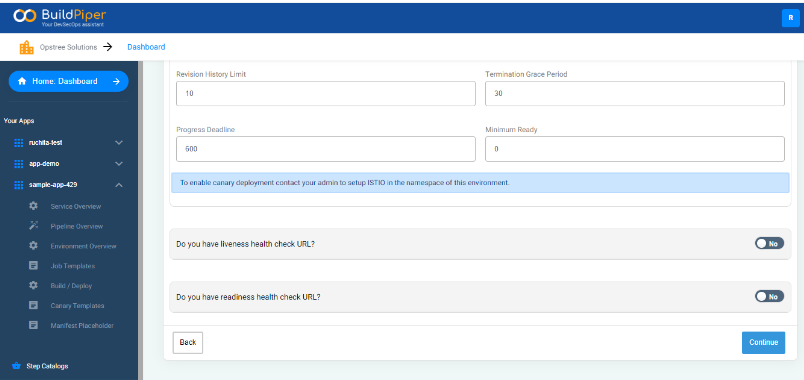This screenshot has width=804, height=380.
Task: Open Step Catalogs in the sidebar
Action: [x=47, y=366]
